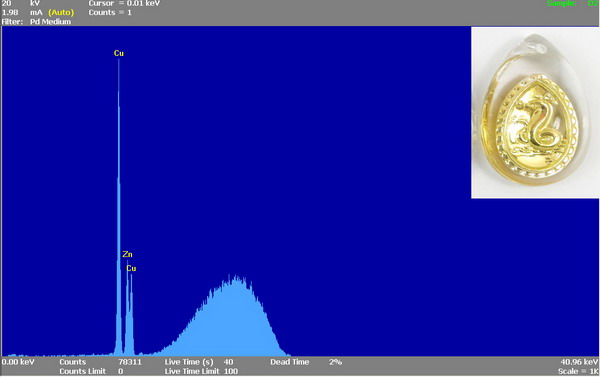Select the Zn peak label
The height and width of the screenshot is (377, 600).
pyautogui.click(x=127, y=254)
